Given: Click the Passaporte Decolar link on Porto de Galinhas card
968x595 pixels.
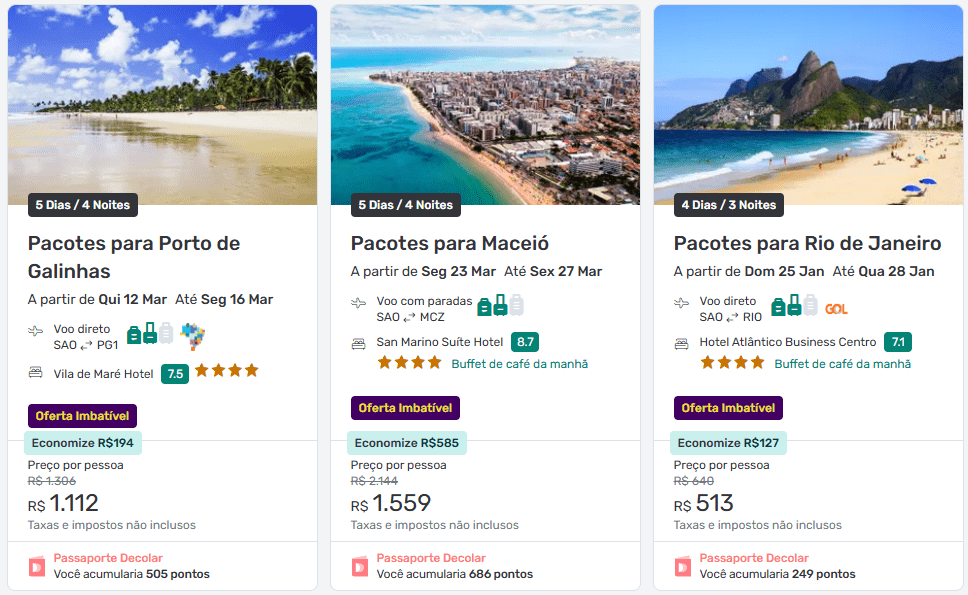Looking at the screenshot, I should point(108,558).
